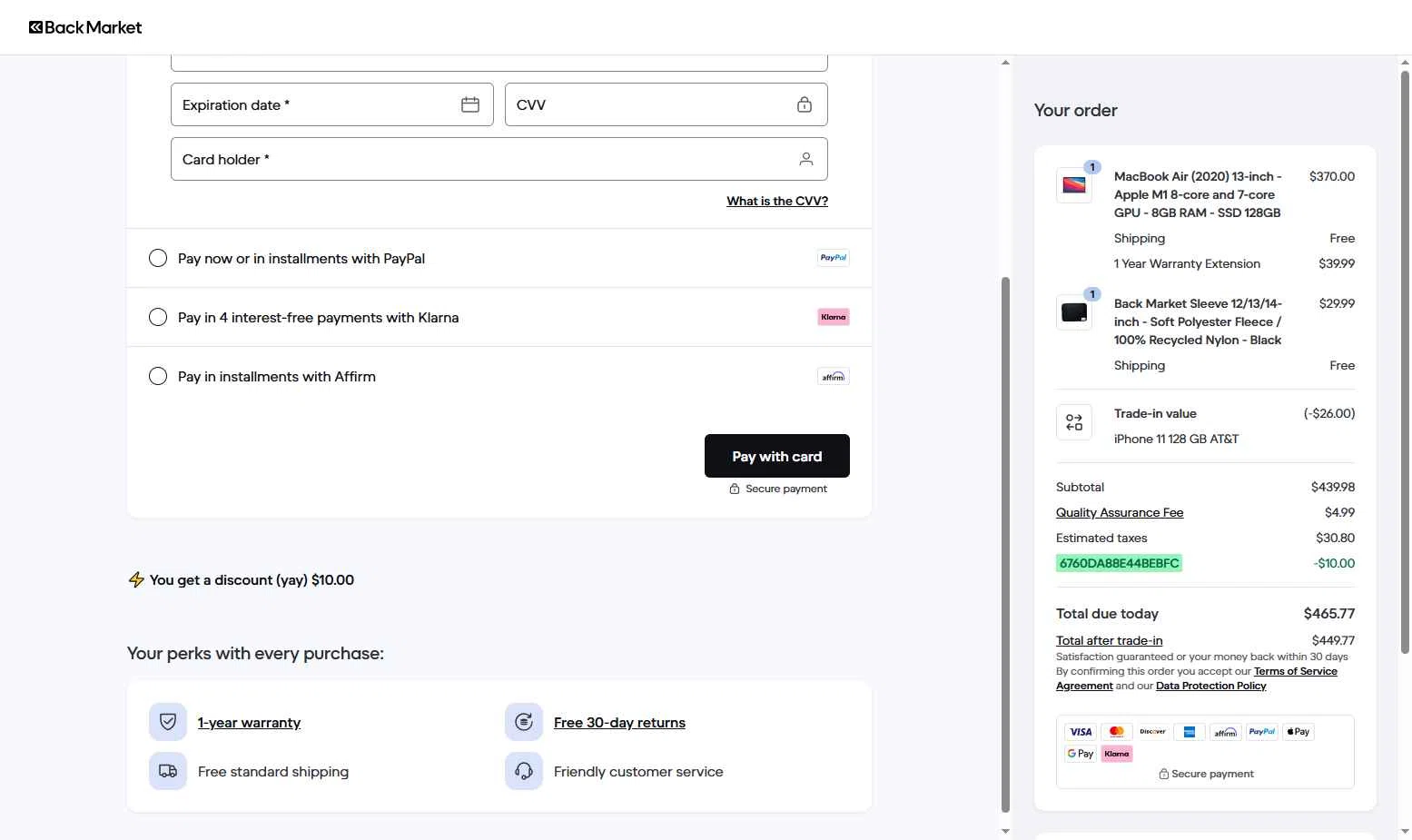This screenshot has width=1412, height=840.
Task: Click the trade-in swap icon
Action: [x=1074, y=422]
